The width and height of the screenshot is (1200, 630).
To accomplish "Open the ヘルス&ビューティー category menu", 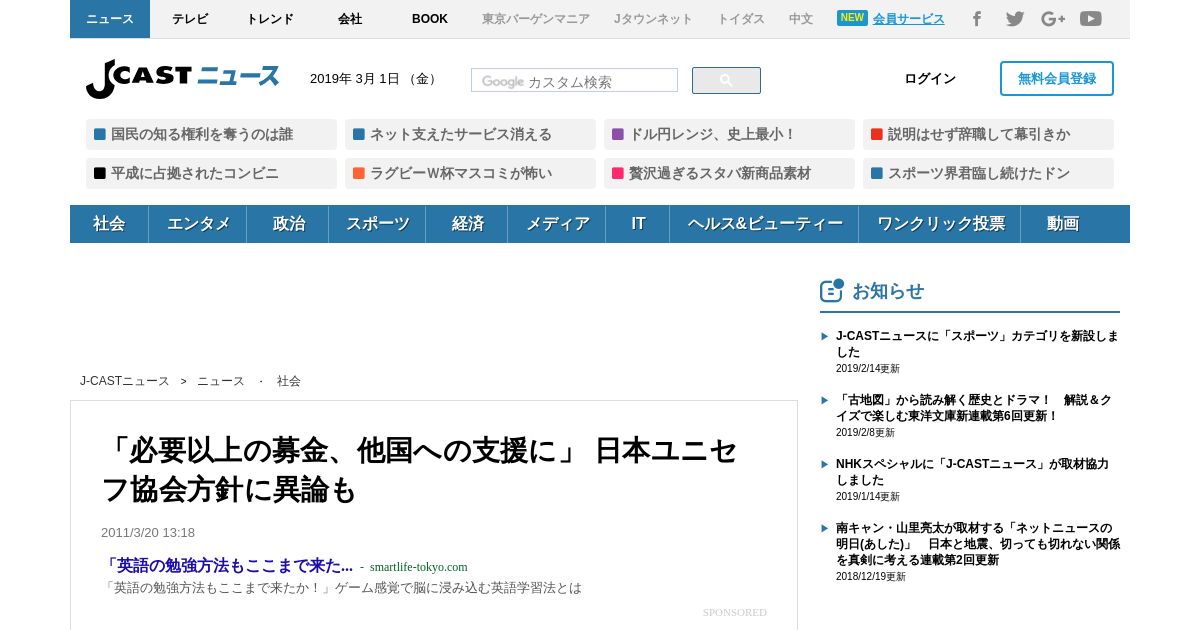I will [x=764, y=224].
